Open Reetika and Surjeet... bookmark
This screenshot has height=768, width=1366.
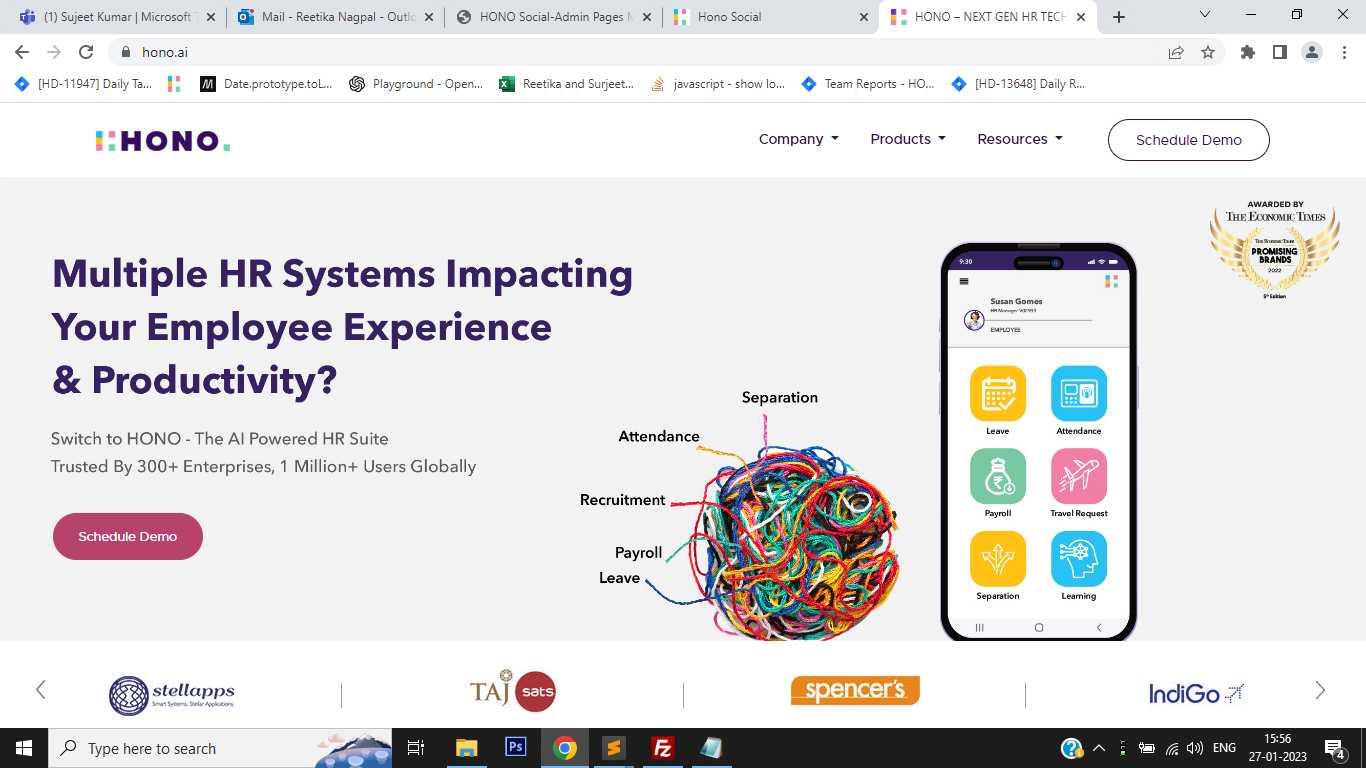click(x=566, y=84)
